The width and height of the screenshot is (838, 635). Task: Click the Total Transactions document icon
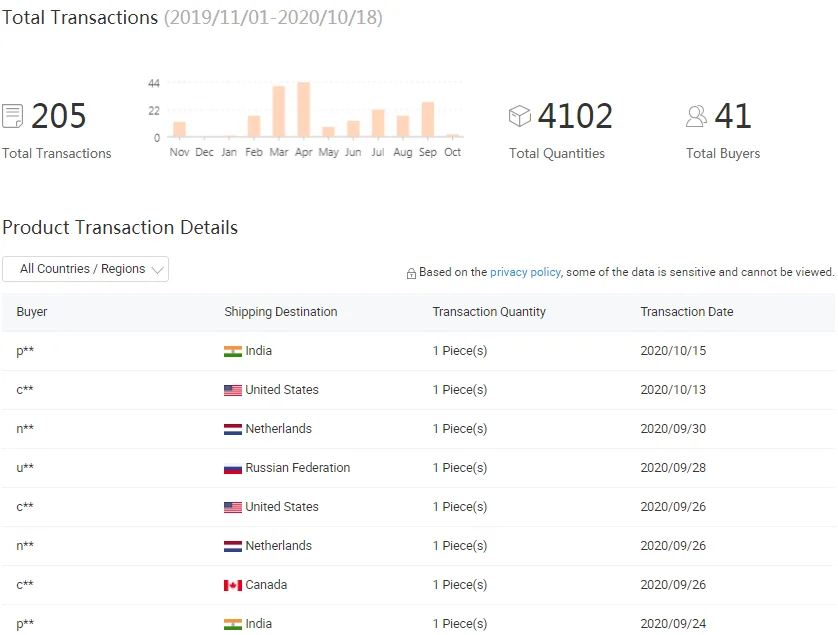(x=12, y=116)
